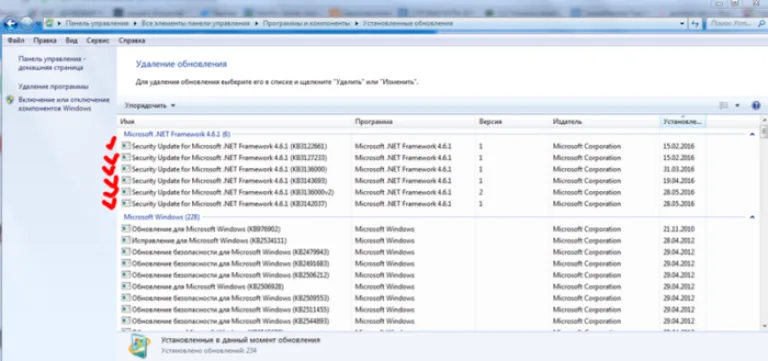
Task: Click the icon of update KB2479943
Action: click(x=126, y=252)
